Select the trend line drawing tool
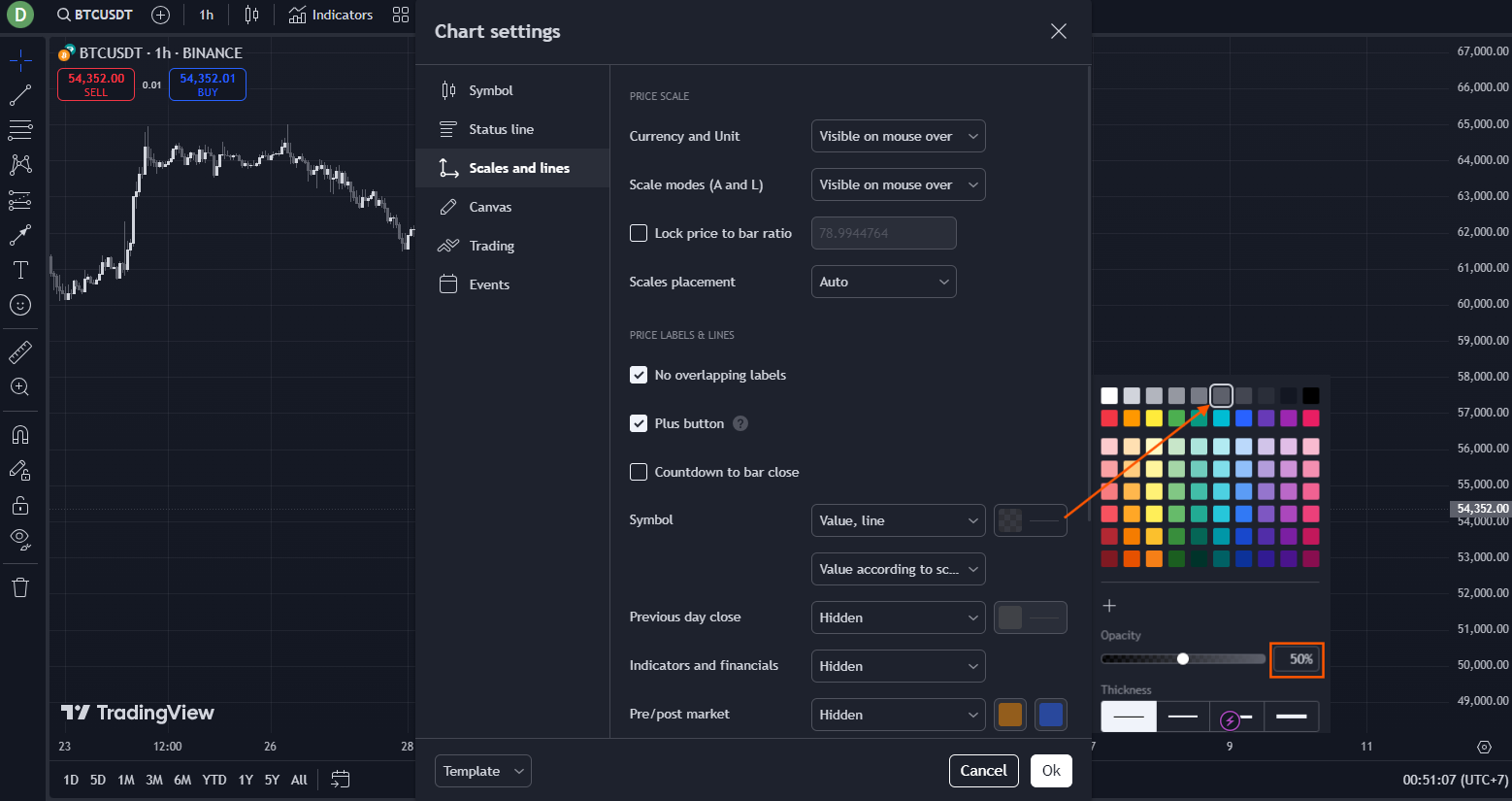Image resolution: width=1512 pixels, height=801 pixels. click(20, 95)
